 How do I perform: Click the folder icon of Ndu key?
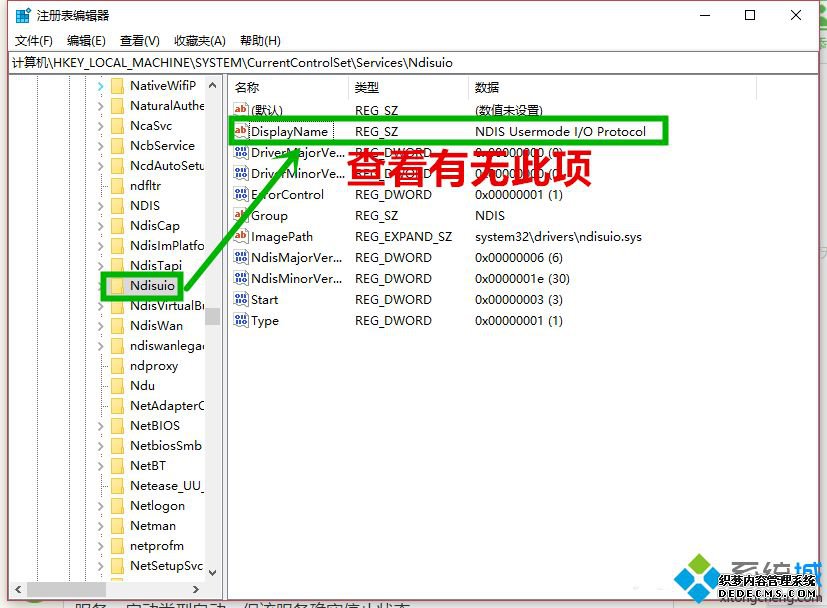coord(118,385)
